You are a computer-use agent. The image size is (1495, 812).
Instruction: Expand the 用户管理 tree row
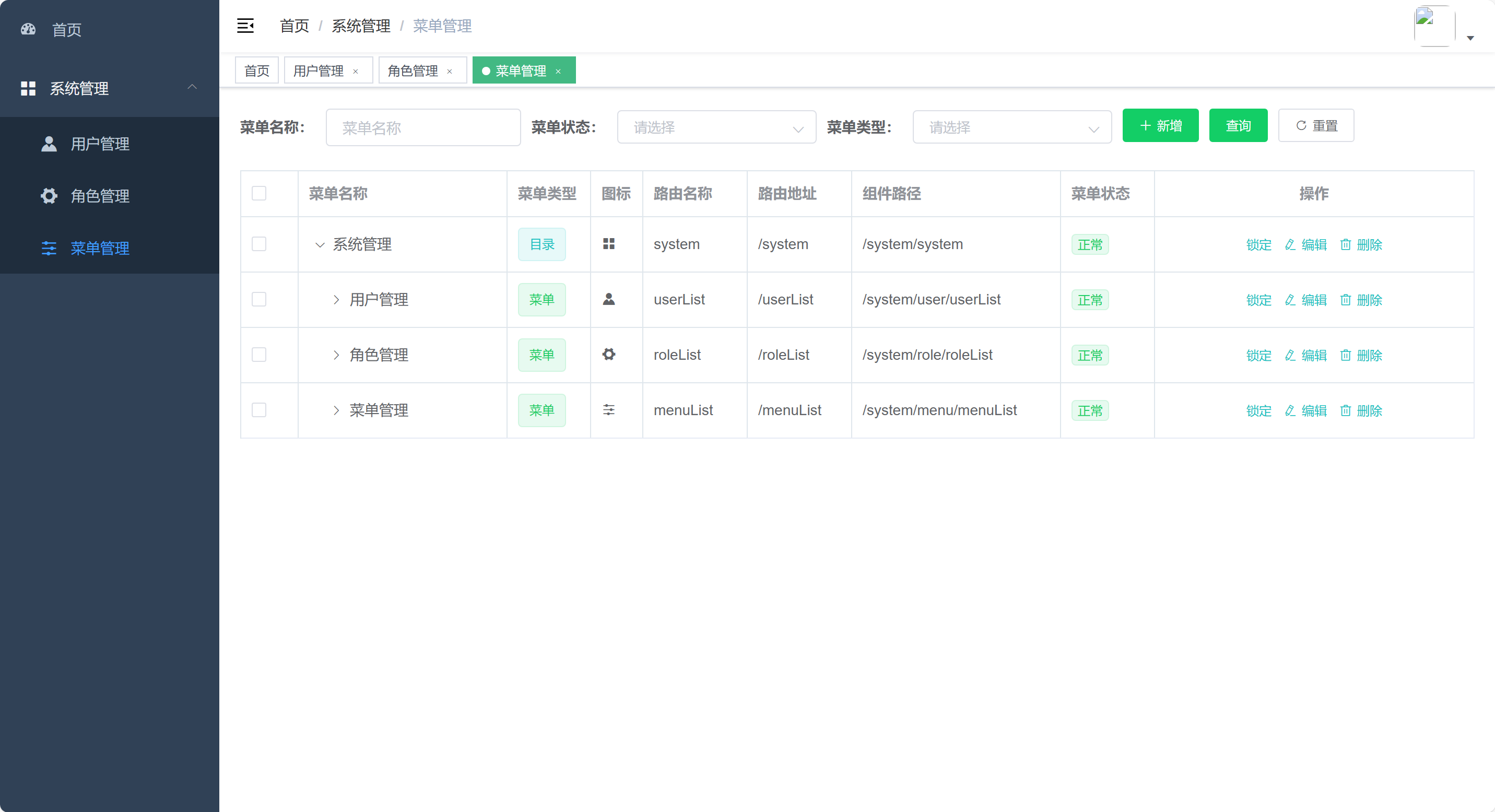pyautogui.click(x=336, y=300)
